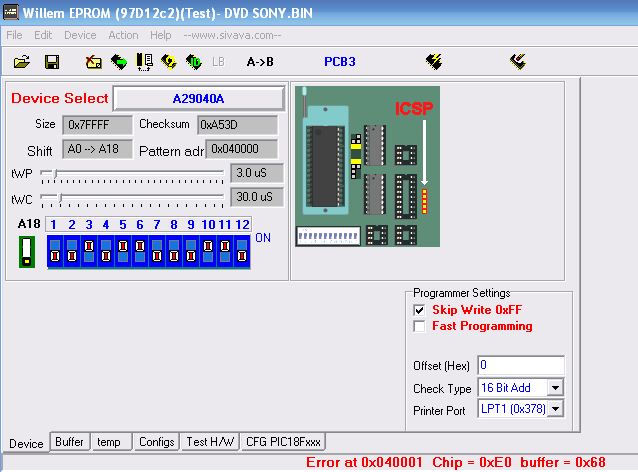Open the Test H/W tab
638x472 pixels.
(x=210, y=442)
